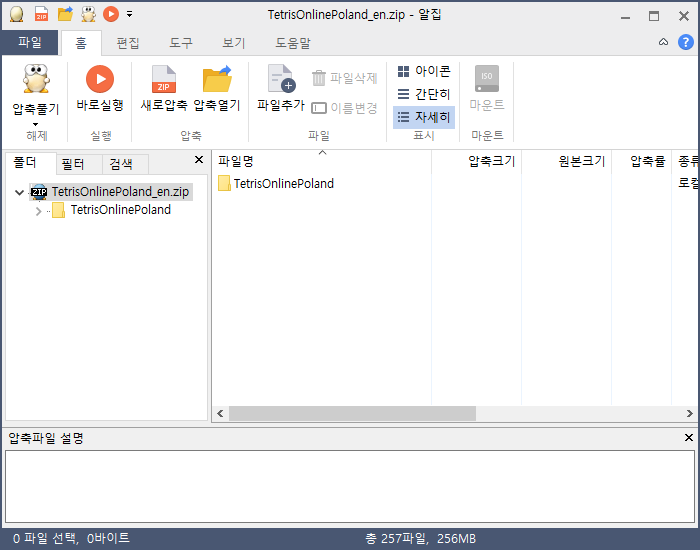Viewport: 700px width, 550px height.
Task: Open the 파일 menu tab
Action: click(30, 43)
